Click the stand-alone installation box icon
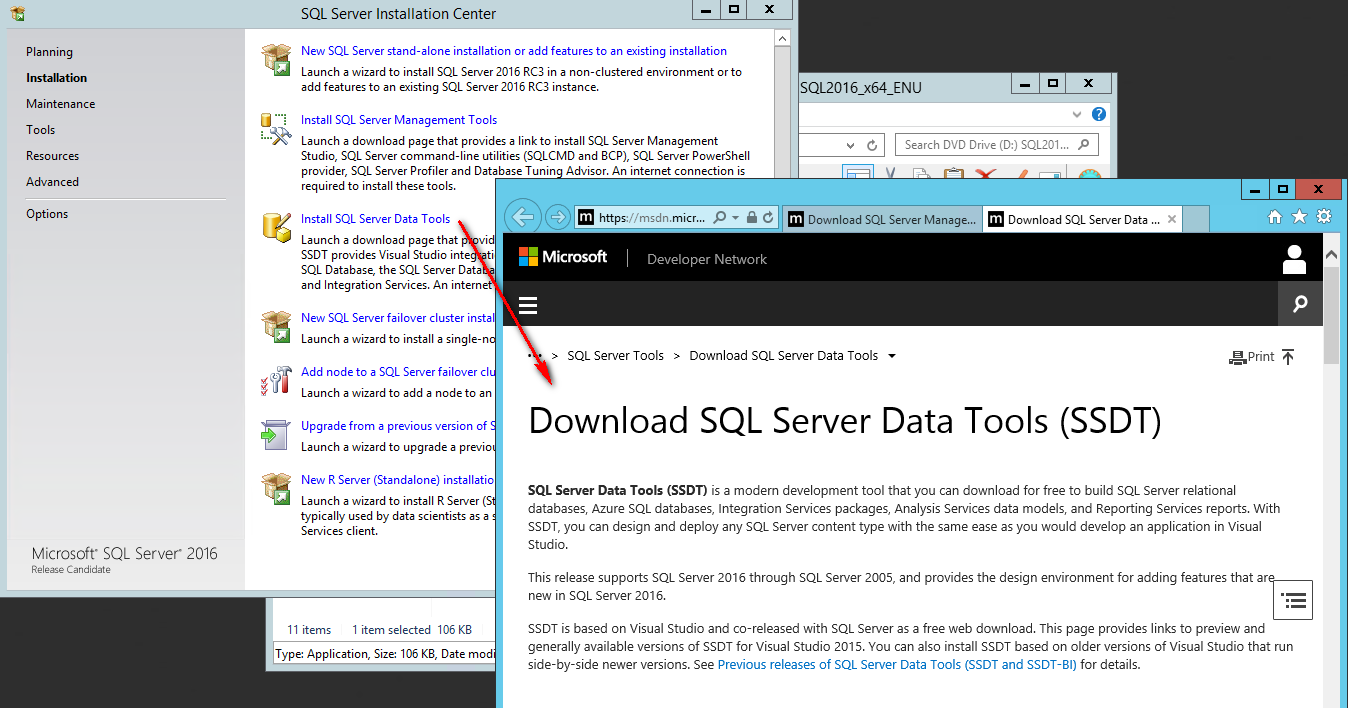 [276, 60]
